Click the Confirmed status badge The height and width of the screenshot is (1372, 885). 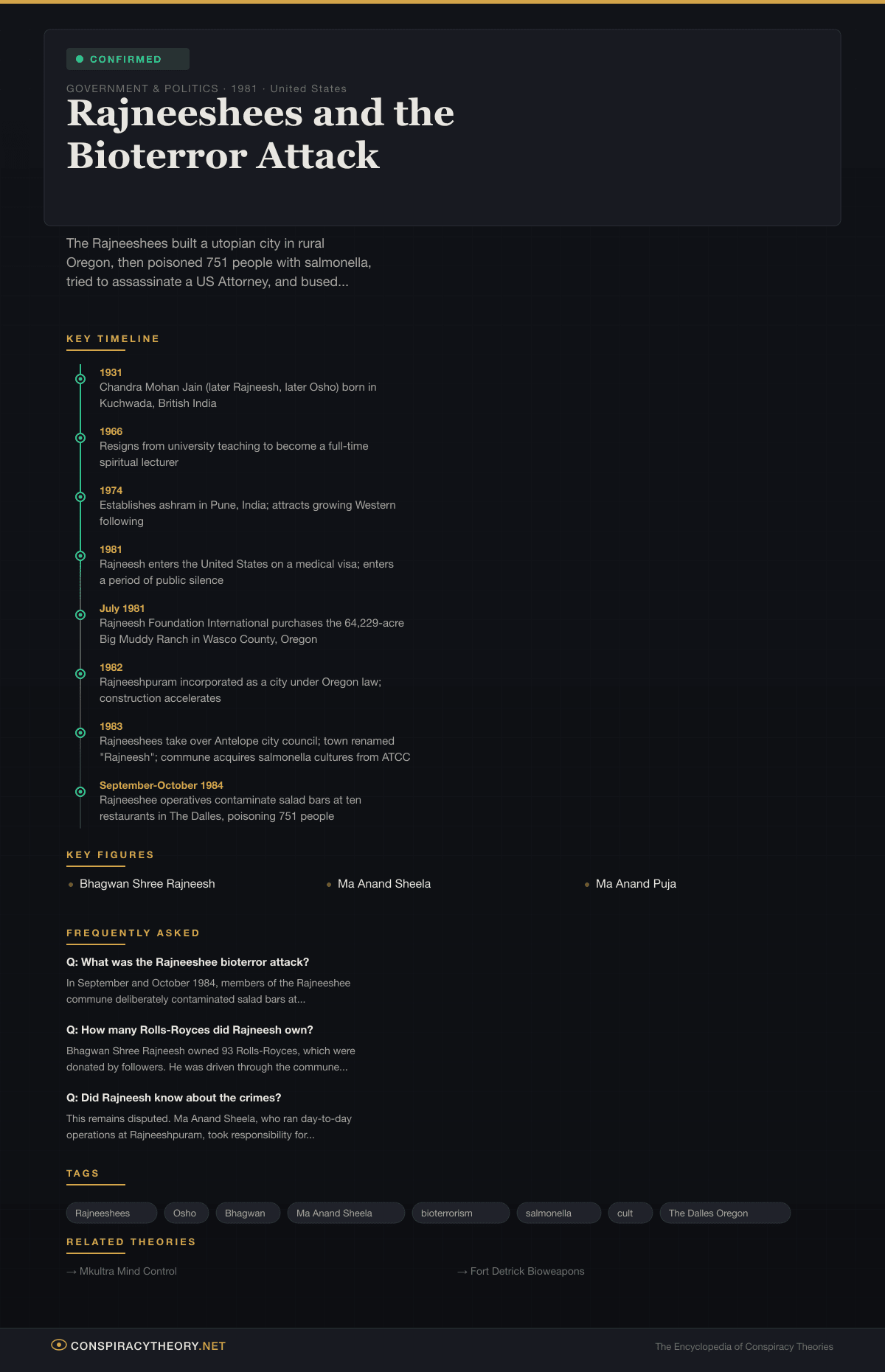point(127,59)
